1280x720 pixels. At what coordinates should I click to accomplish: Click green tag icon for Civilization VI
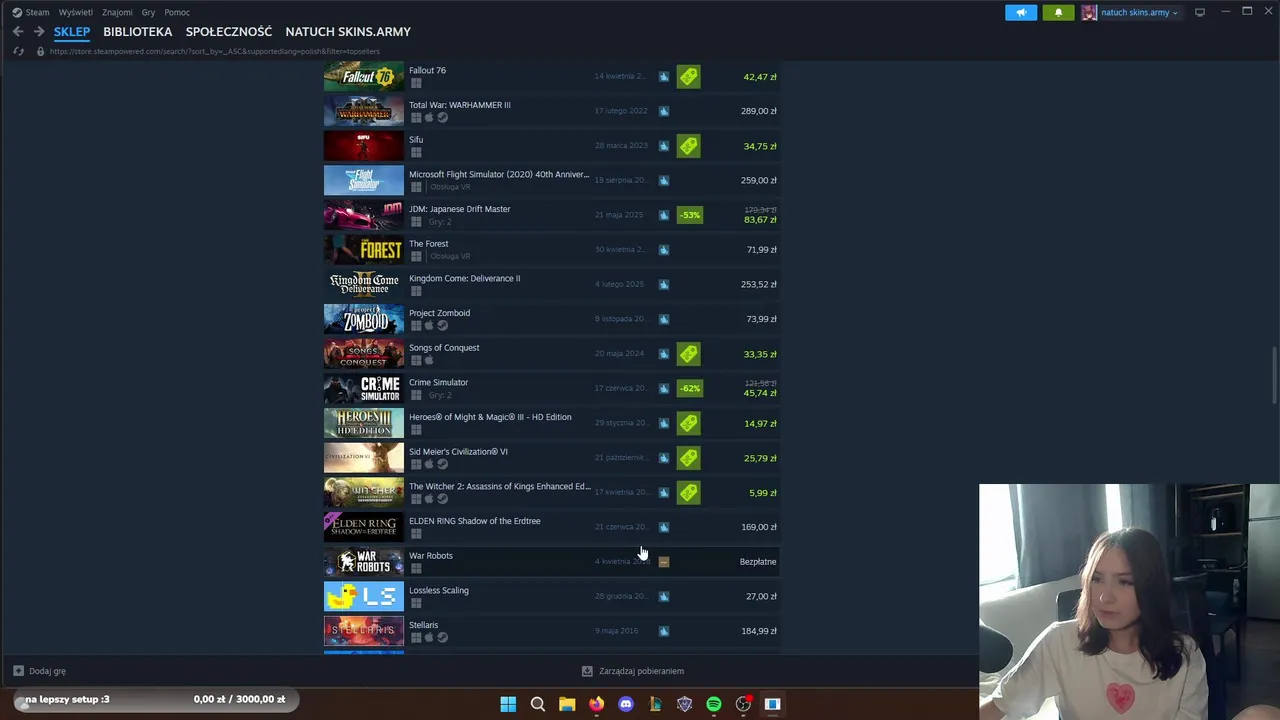click(x=688, y=458)
